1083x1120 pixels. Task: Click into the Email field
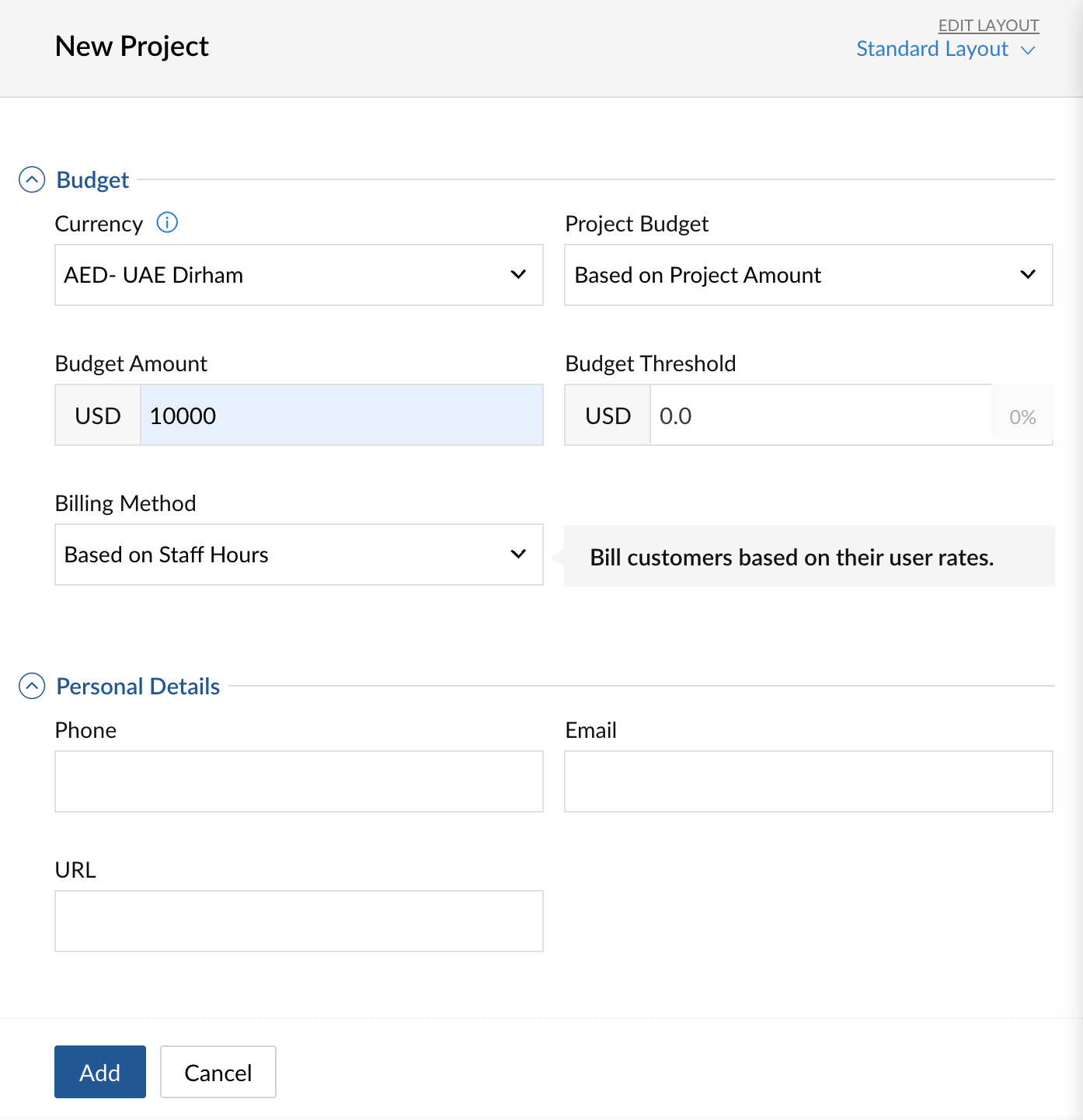point(809,781)
